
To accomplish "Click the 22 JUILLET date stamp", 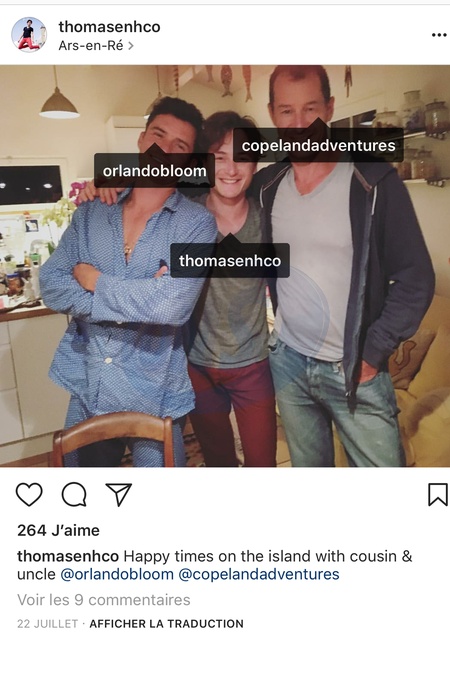I will 47,624.
